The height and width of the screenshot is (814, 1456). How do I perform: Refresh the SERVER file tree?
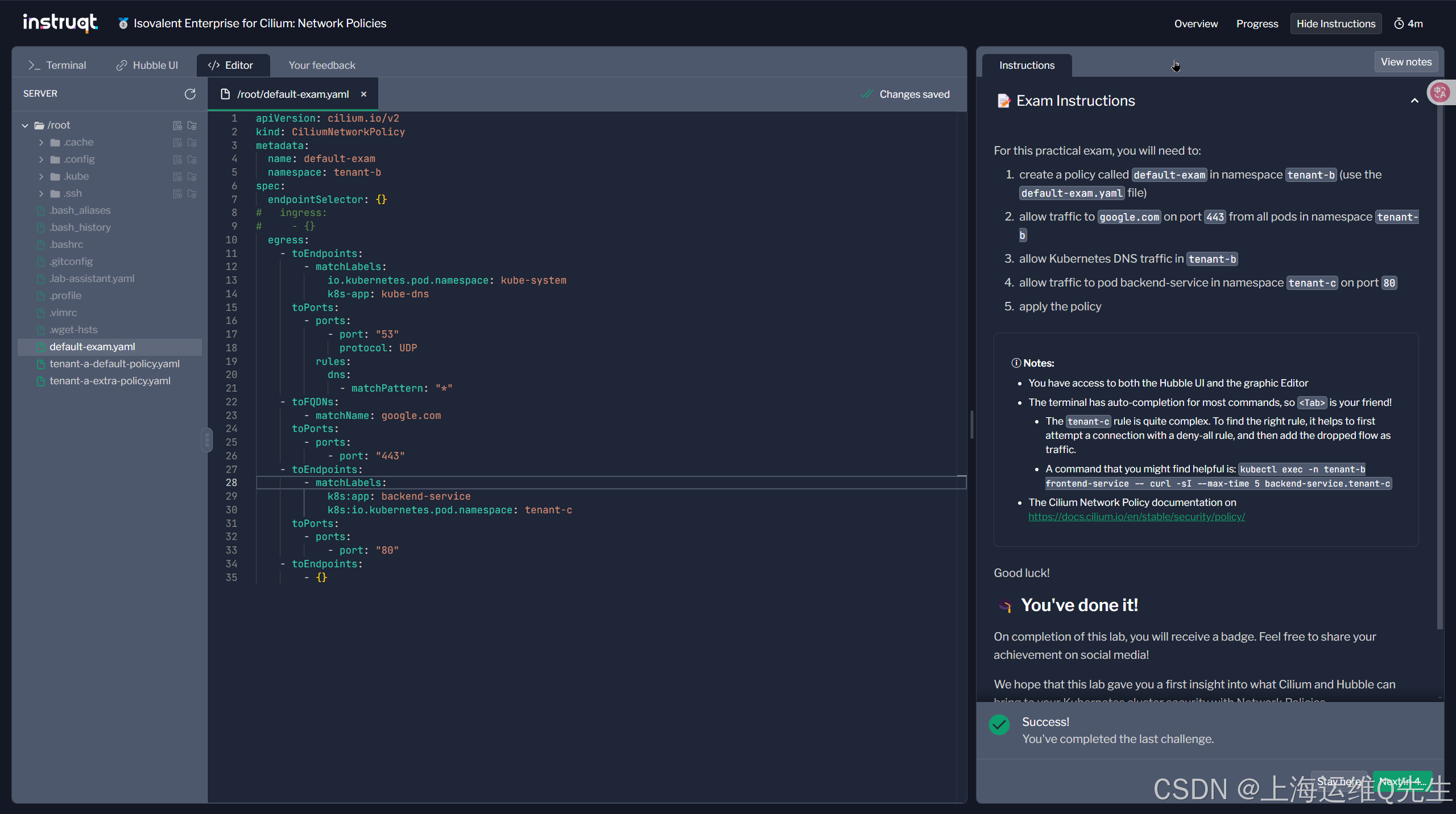[x=190, y=94]
